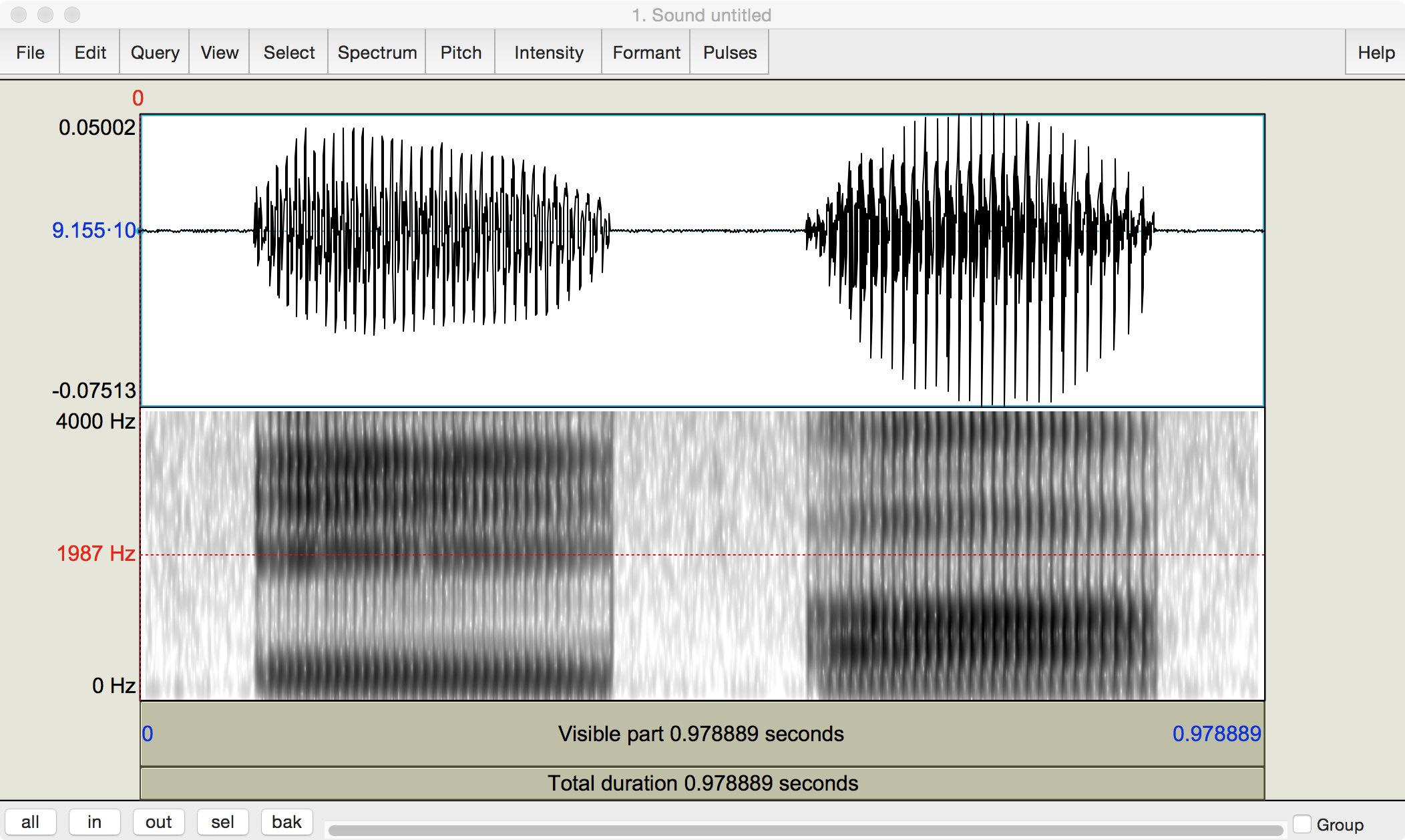Click the window zoom button

(72, 14)
